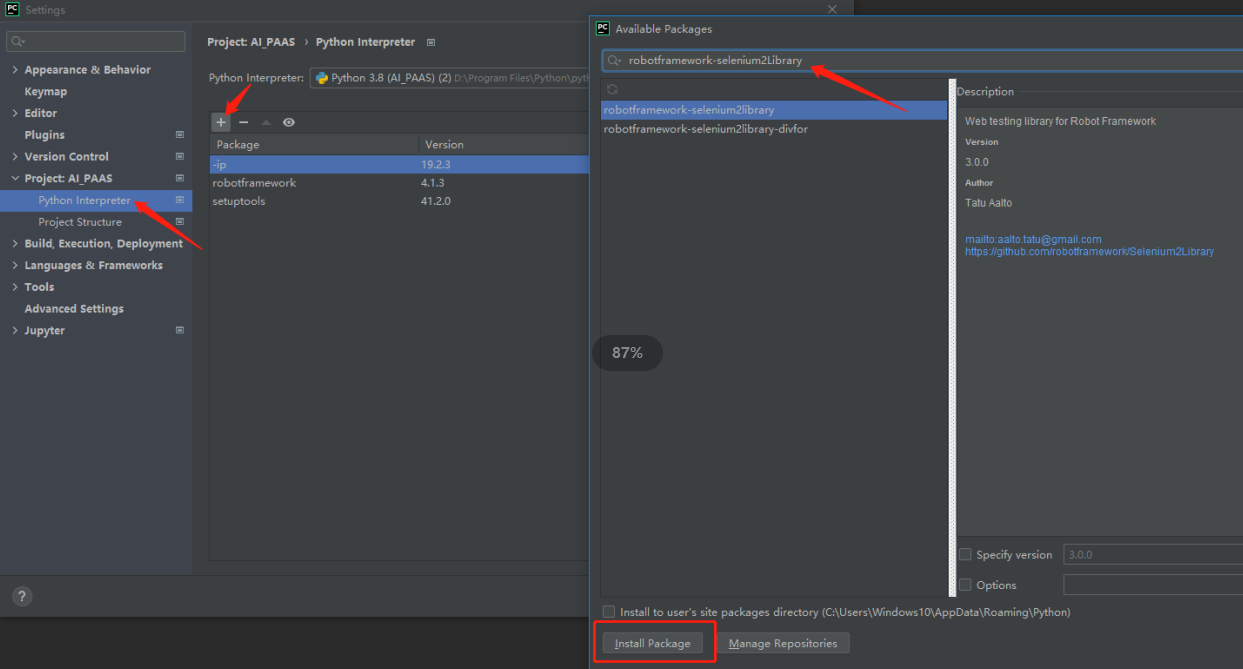Check Install to user's site packages directory
Image resolution: width=1243 pixels, height=669 pixels.
[x=609, y=611]
